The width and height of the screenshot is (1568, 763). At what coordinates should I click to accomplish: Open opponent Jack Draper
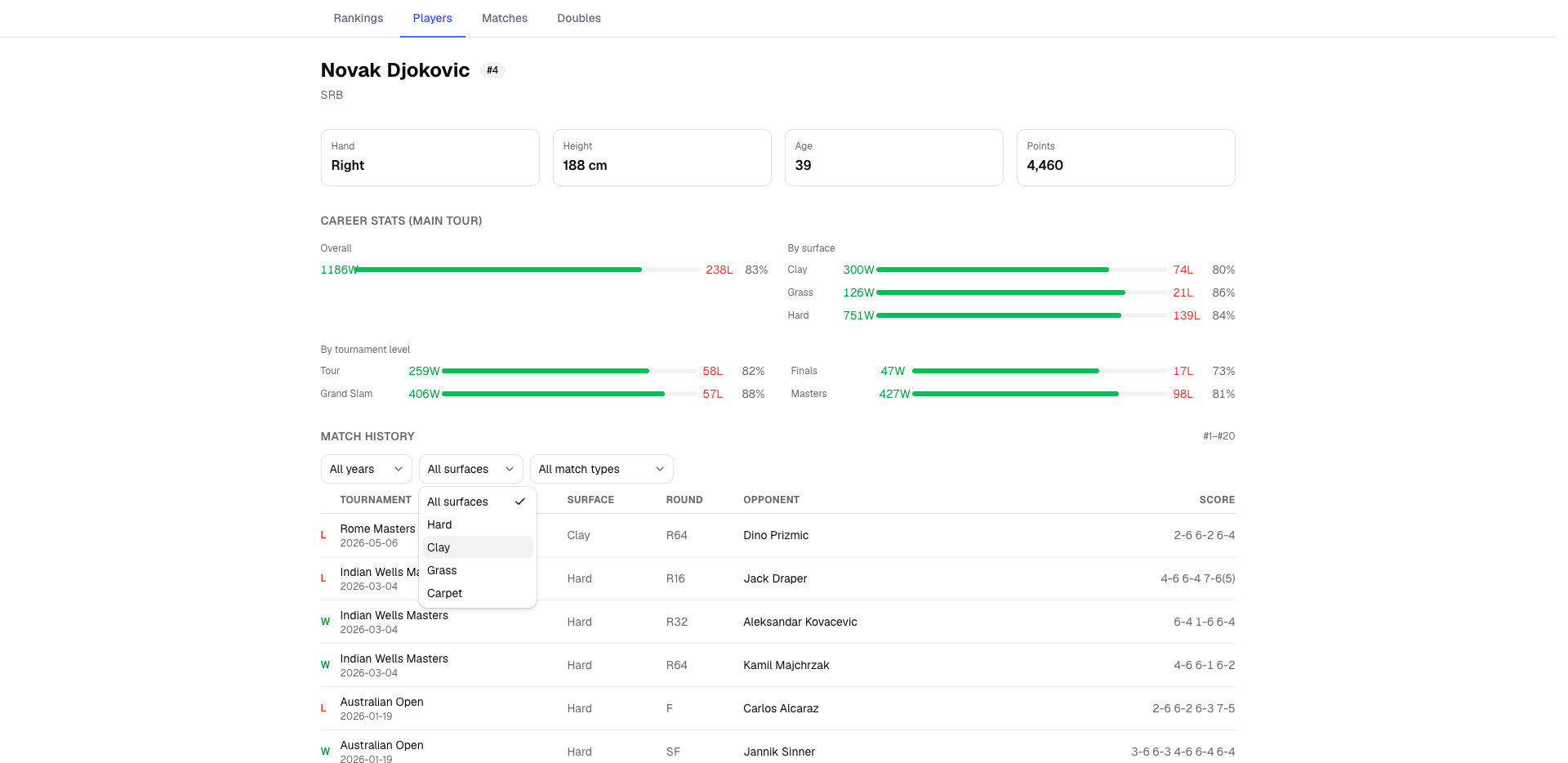775,578
